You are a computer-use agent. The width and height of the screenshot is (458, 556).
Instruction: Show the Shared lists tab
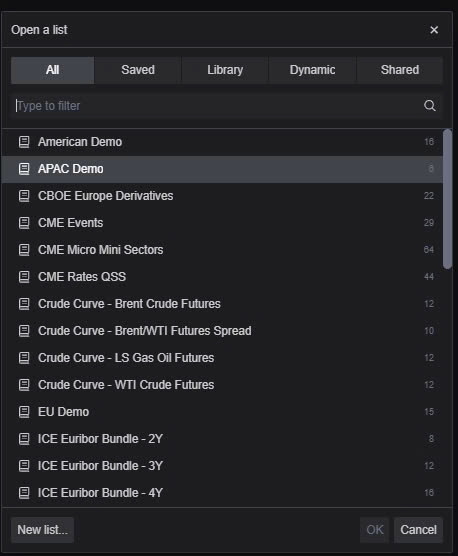[400, 70]
